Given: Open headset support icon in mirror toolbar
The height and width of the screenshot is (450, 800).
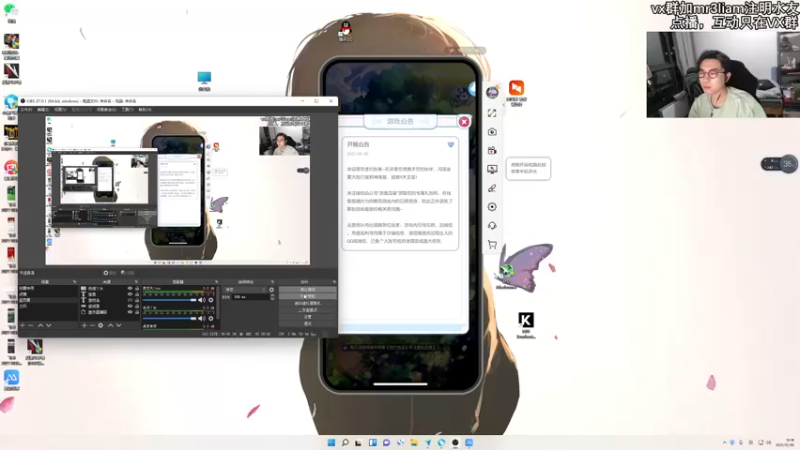Looking at the screenshot, I should tap(492, 226).
